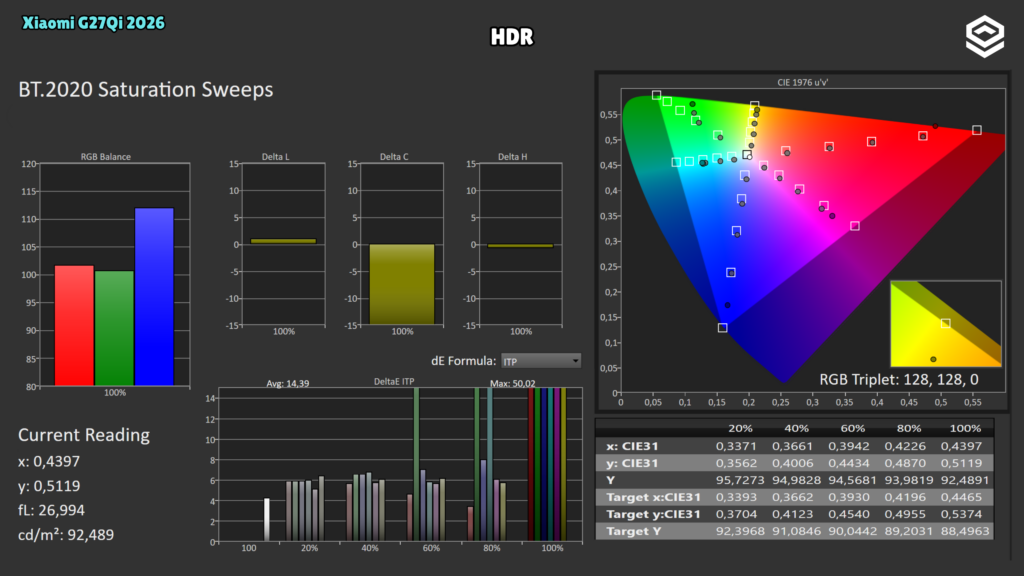Click the RGB Triplet: 128, 128, 0 label
The width and height of the screenshot is (1024, 576).
coord(899,379)
